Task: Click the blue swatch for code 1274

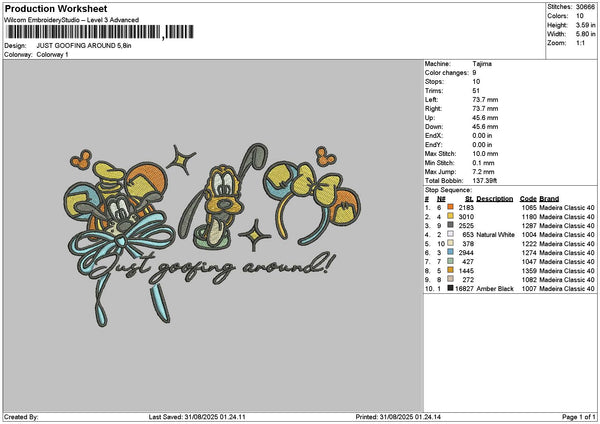Action: pyautogui.click(x=450, y=252)
